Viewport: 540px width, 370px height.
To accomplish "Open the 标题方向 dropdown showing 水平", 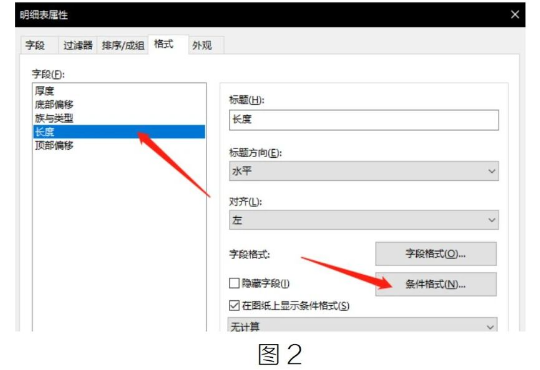I will coord(364,171).
